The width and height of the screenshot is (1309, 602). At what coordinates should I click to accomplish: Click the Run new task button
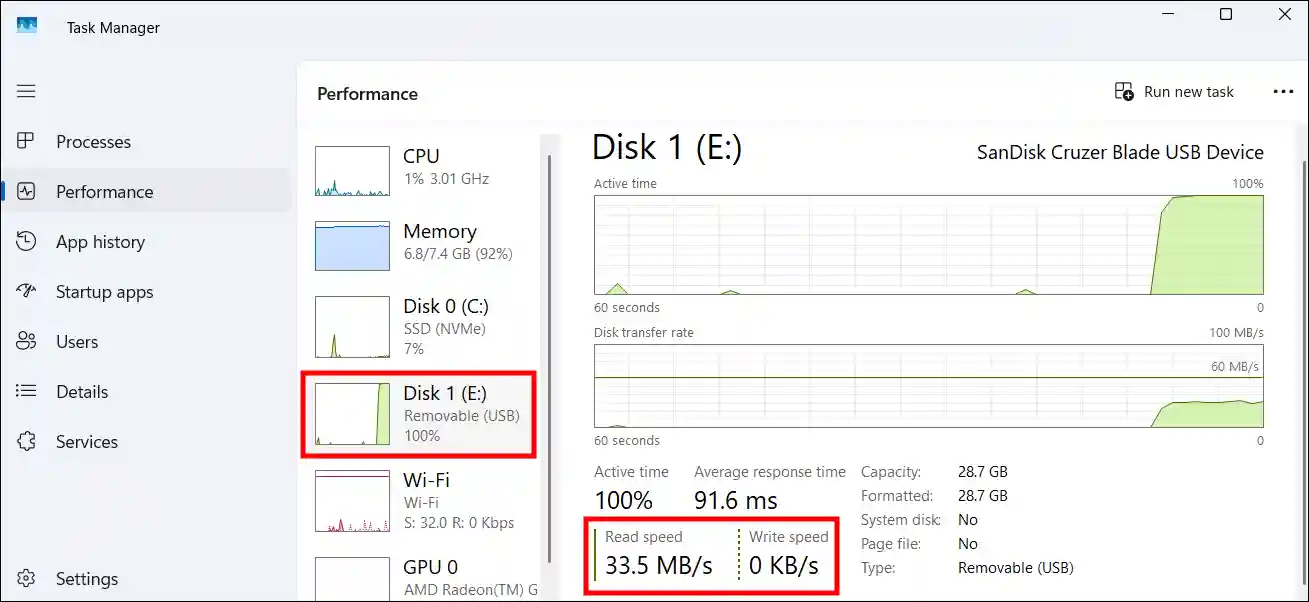pos(1175,91)
